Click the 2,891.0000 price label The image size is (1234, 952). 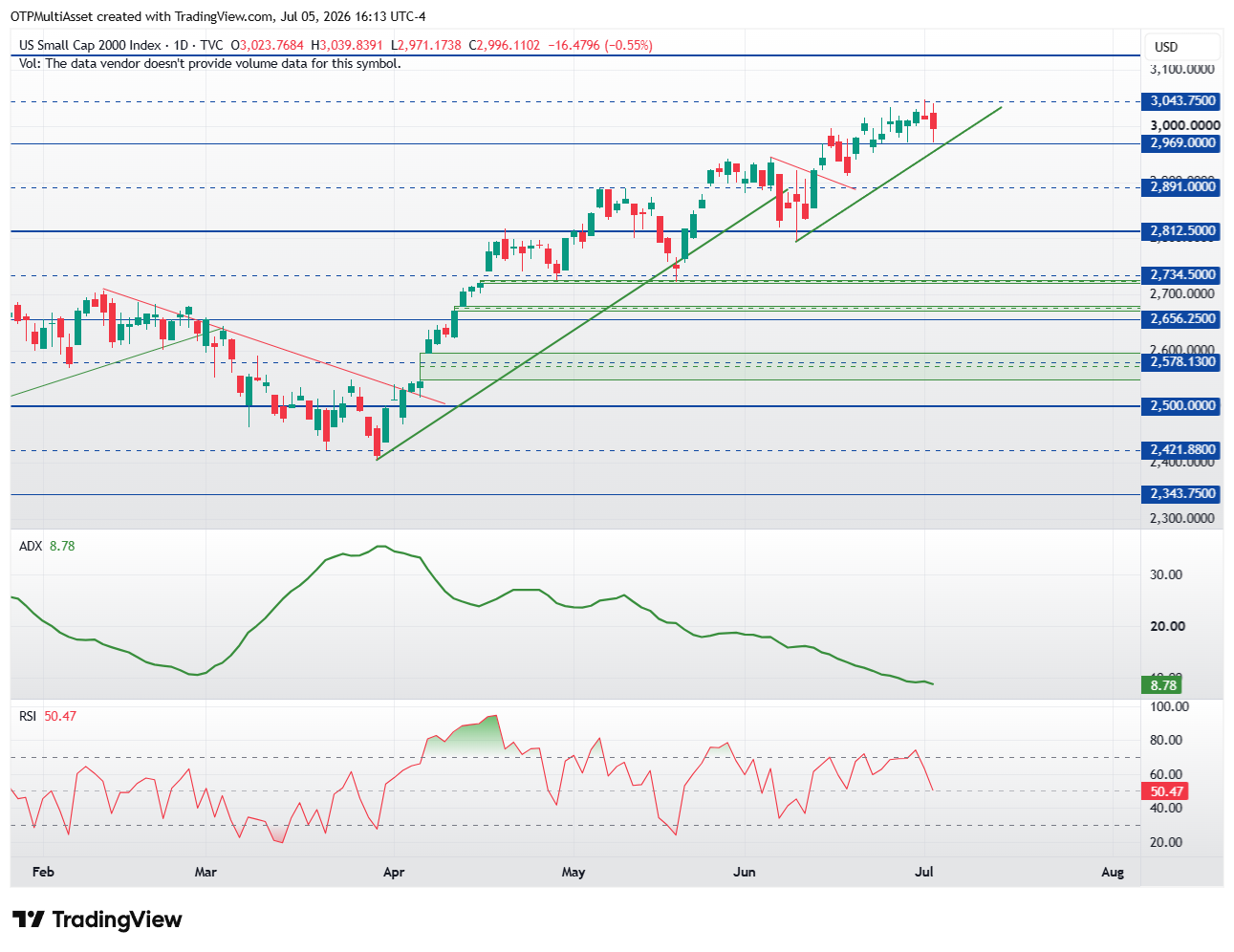pos(1182,186)
